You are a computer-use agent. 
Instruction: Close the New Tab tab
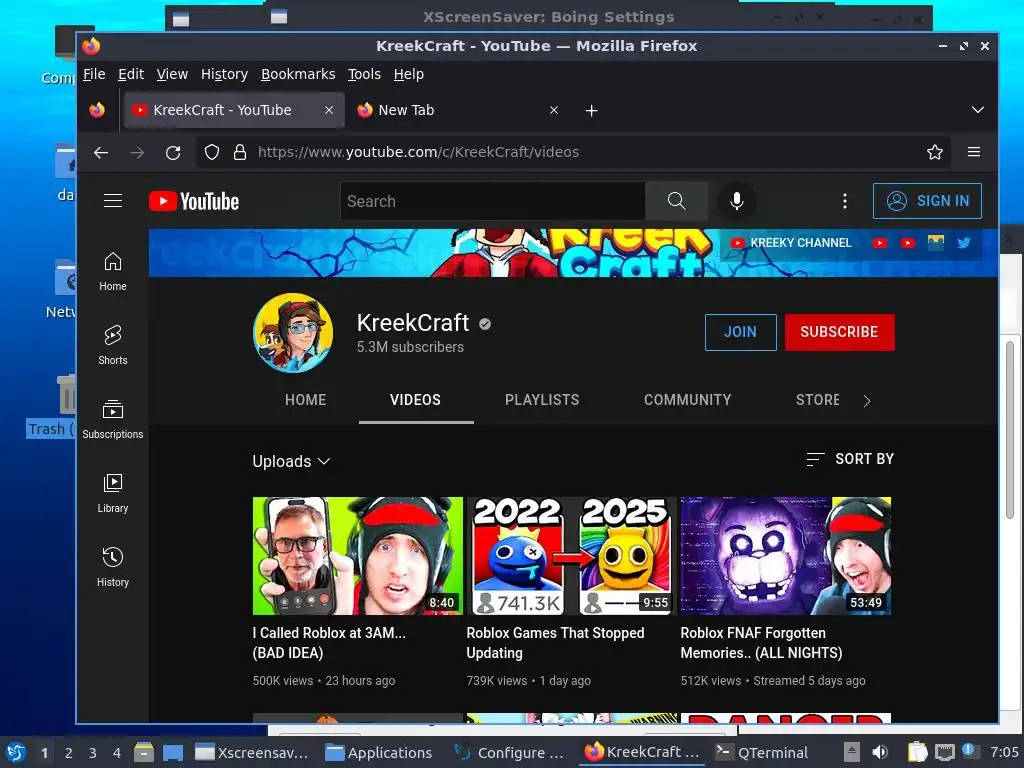pyautogui.click(x=554, y=110)
